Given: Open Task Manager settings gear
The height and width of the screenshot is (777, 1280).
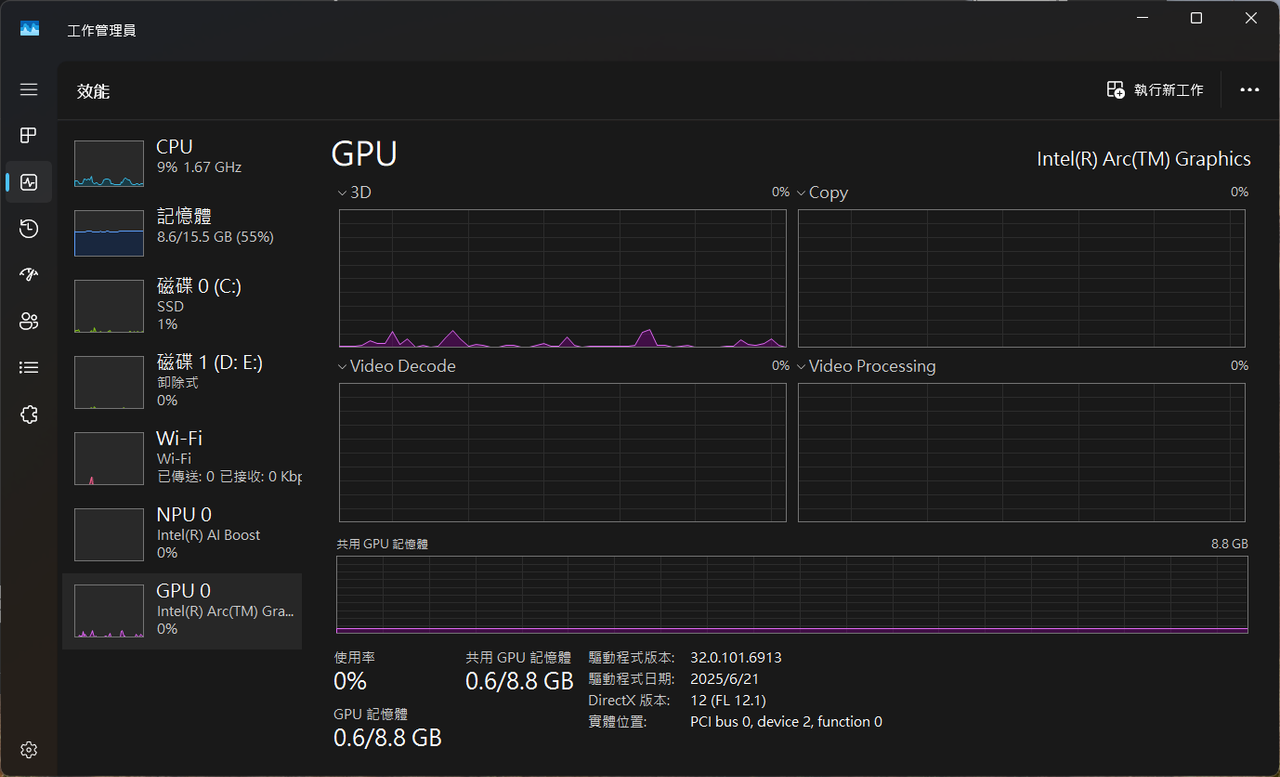Looking at the screenshot, I should [x=29, y=750].
